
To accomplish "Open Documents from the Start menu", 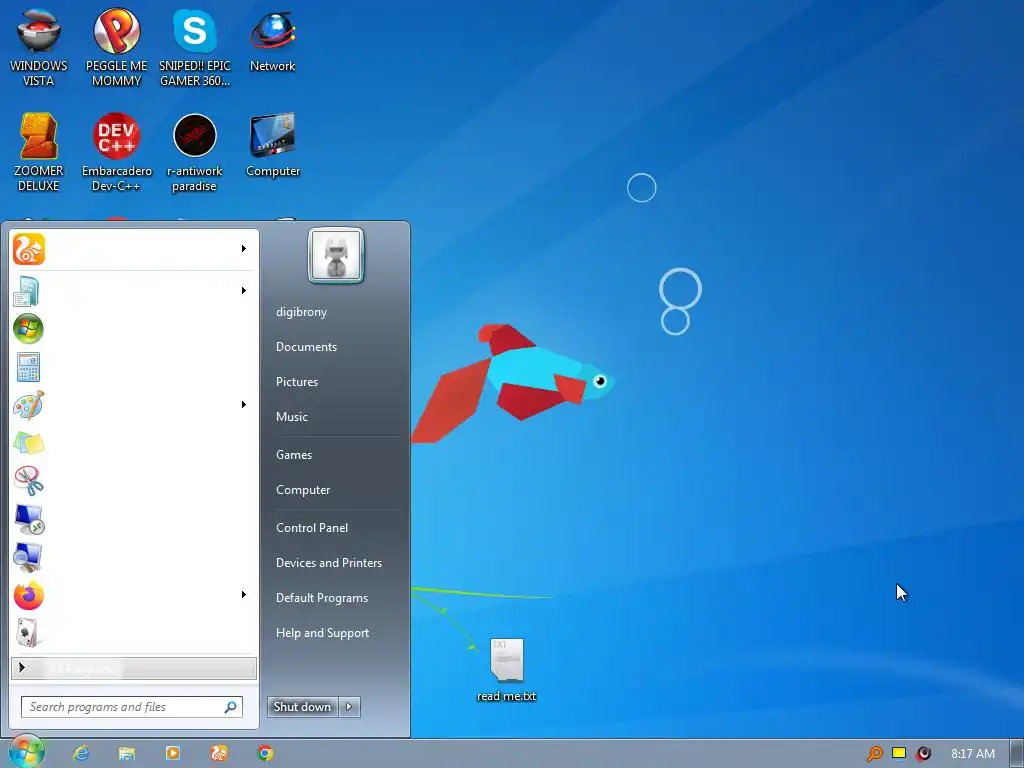I will tap(306, 347).
